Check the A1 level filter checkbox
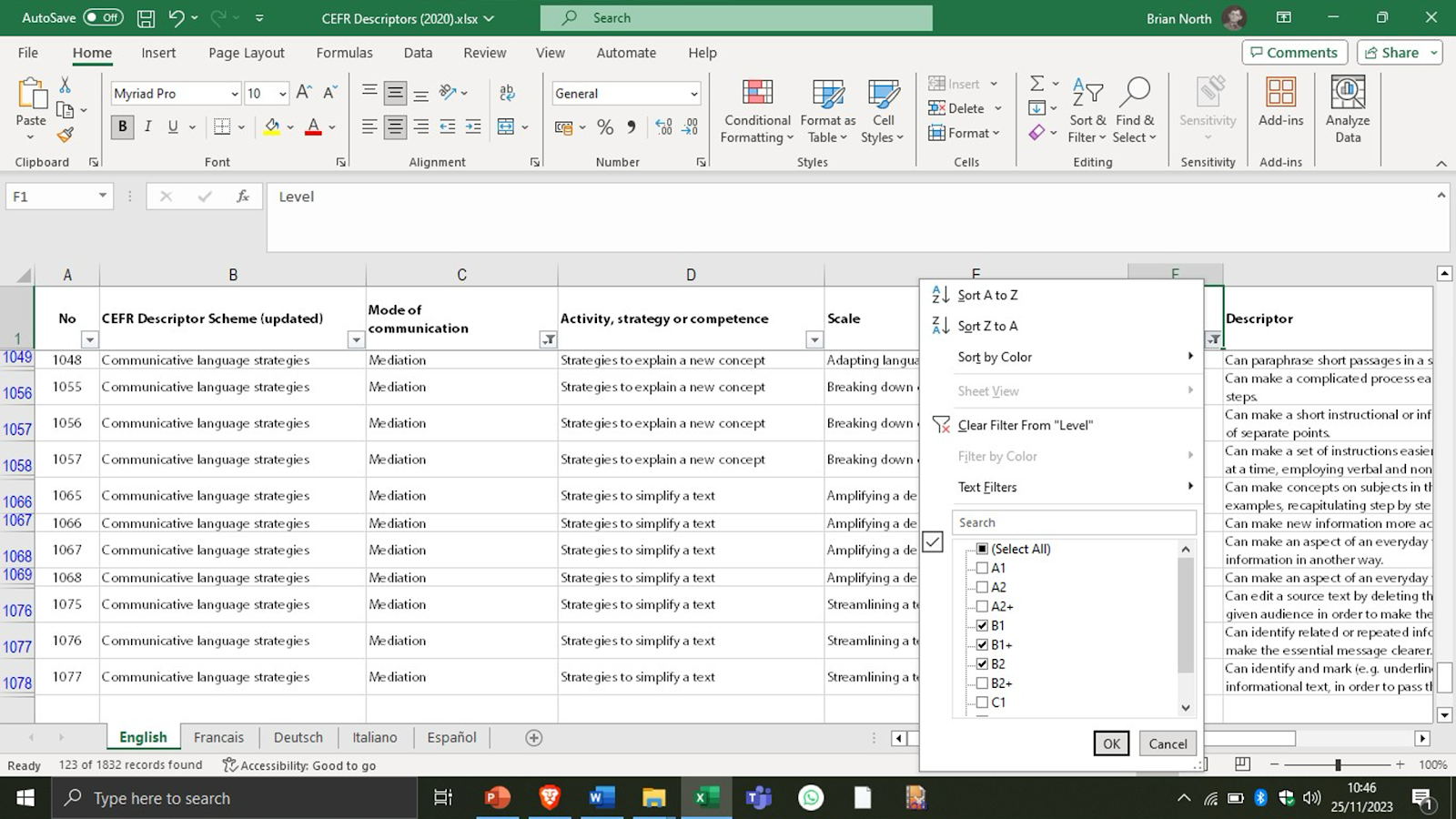This screenshot has width=1456, height=819. (982, 568)
